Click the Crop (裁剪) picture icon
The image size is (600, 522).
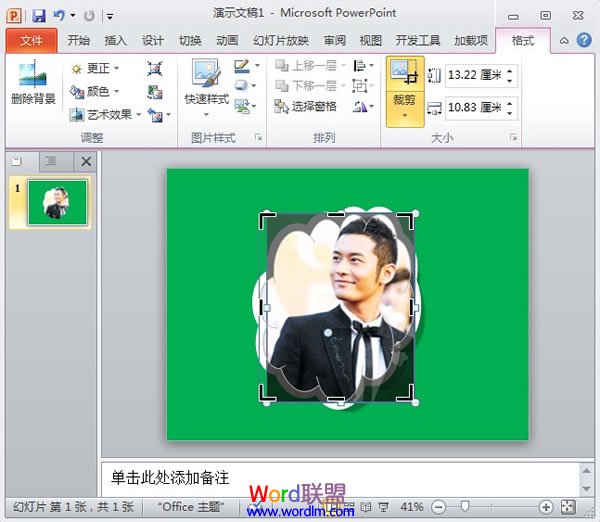click(x=404, y=73)
